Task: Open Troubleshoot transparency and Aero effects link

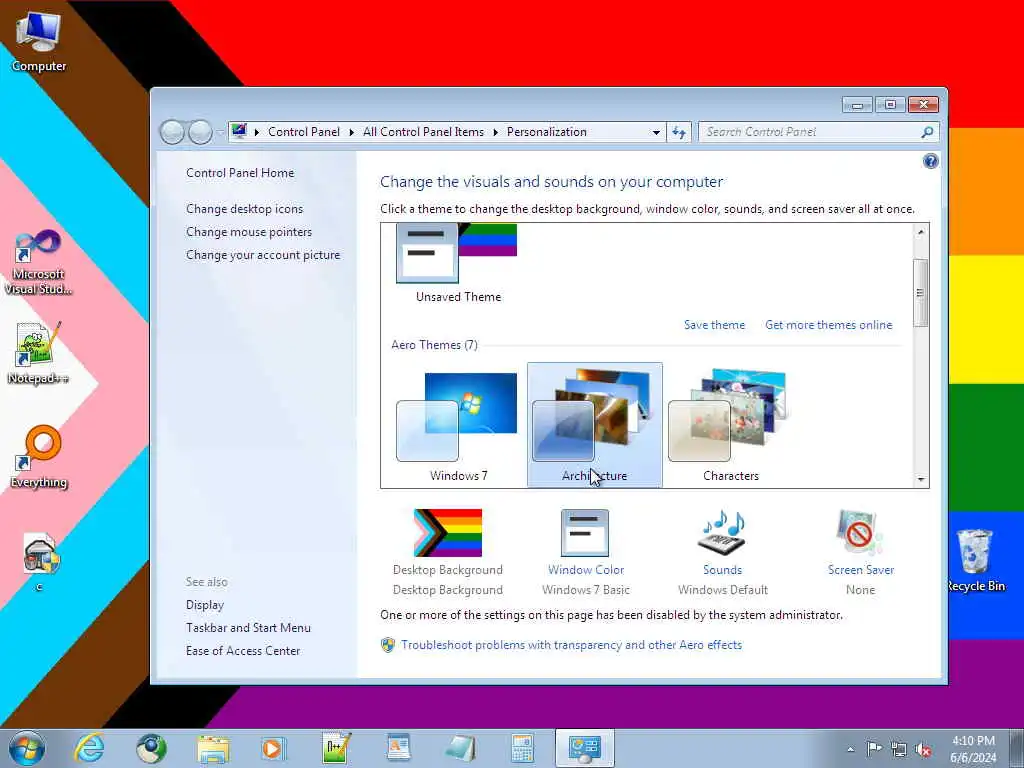Action: coord(571,645)
